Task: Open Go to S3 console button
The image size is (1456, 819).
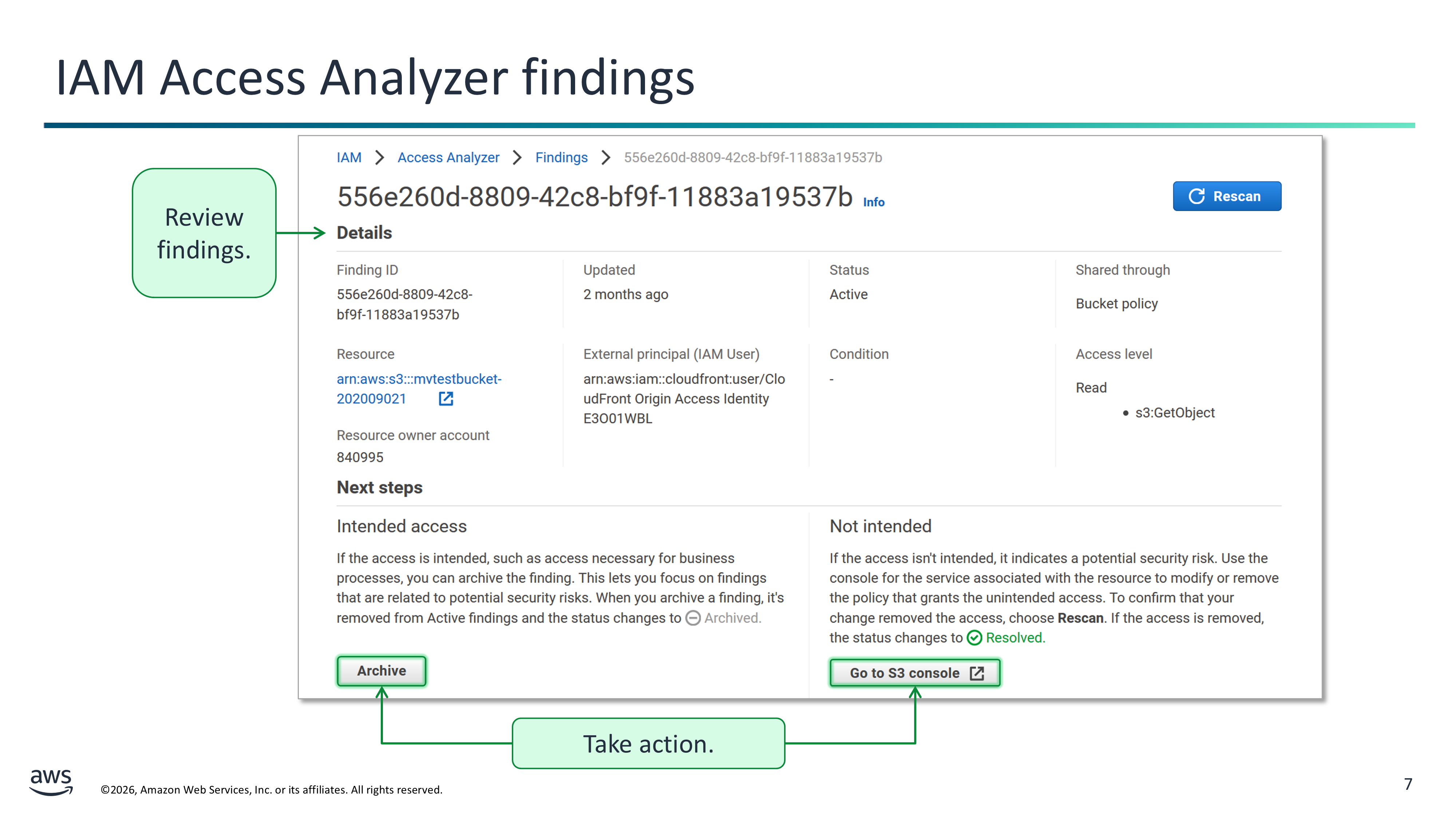Action: click(x=914, y=673)
